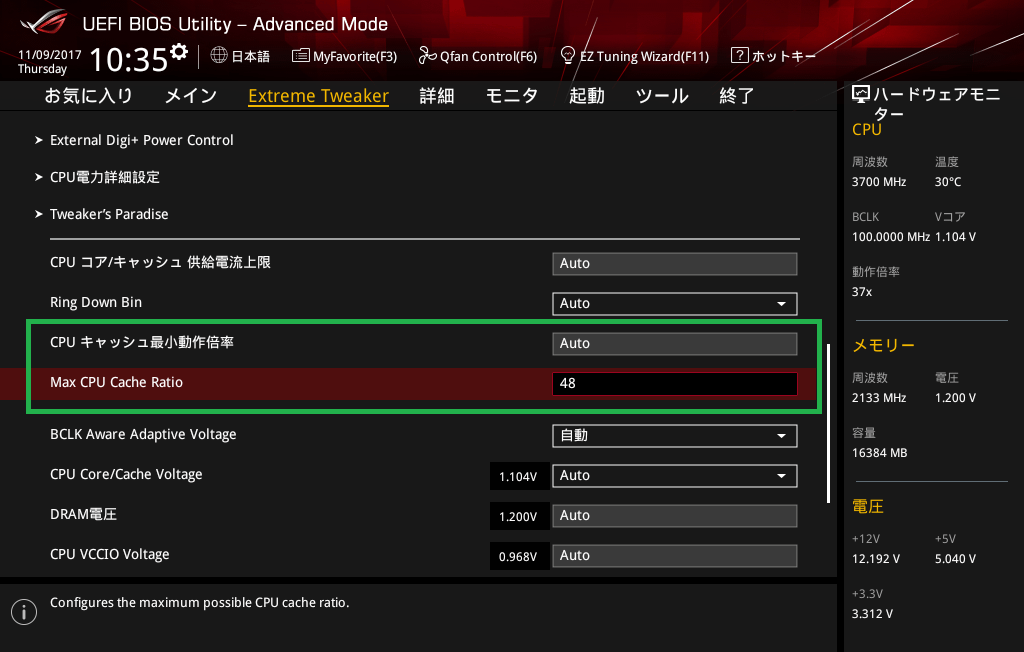Click the 1.104V core voltage readout
Screen dimensions: 1024x652
click(519, 476)
